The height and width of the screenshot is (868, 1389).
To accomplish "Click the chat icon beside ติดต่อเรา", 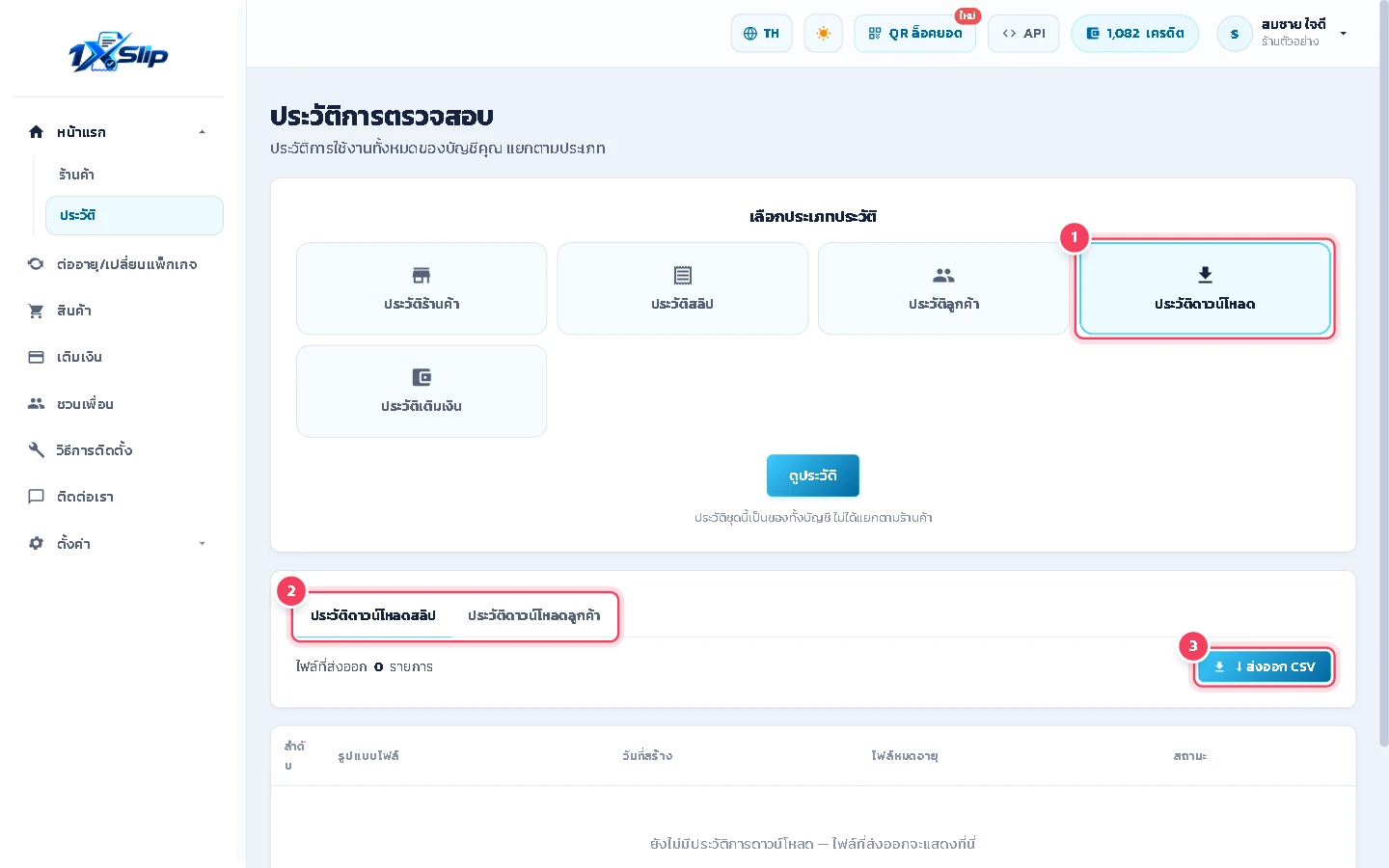I will pos(37,497).
